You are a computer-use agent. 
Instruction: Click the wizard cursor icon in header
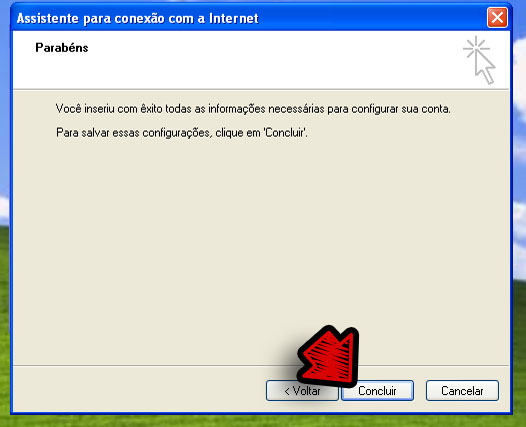point(485,67)
